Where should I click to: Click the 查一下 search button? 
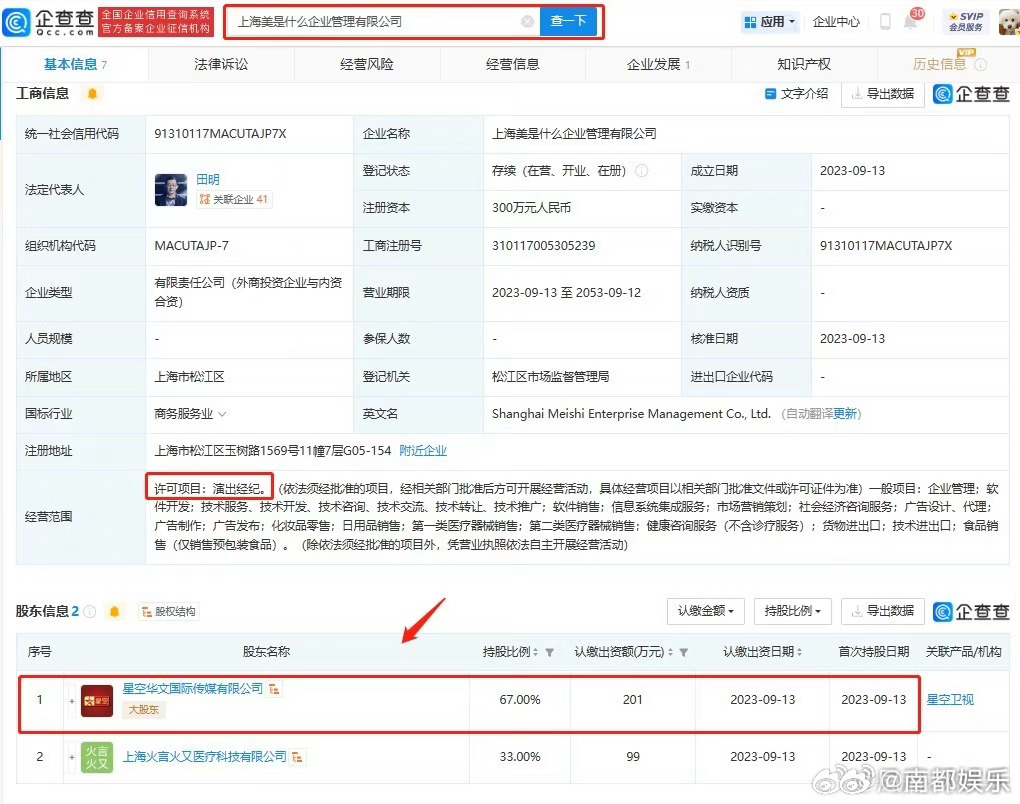[x=569, y=21]
